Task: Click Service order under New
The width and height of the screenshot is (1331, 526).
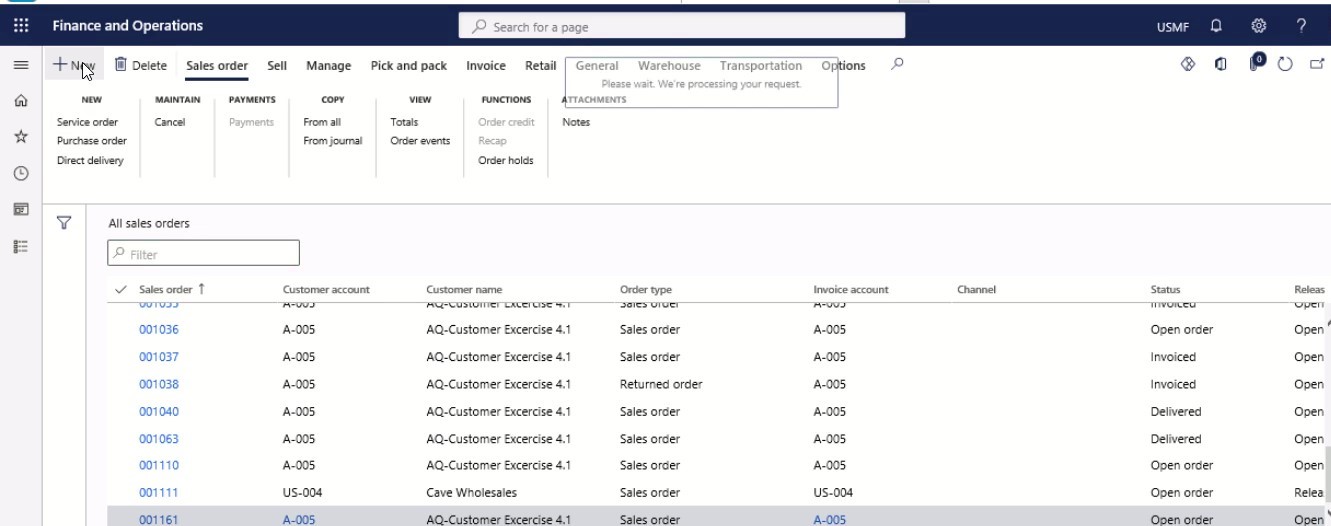Action: 88,122
